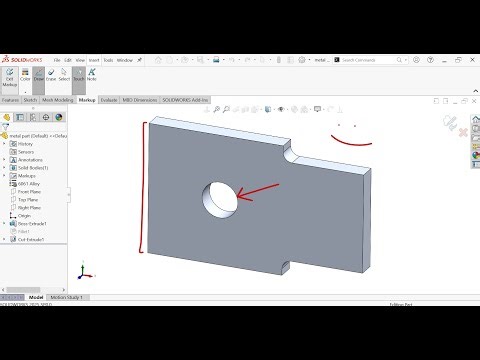
Task: Click the Open document icon
Action: pyautogui.click(x=184, y=60)
